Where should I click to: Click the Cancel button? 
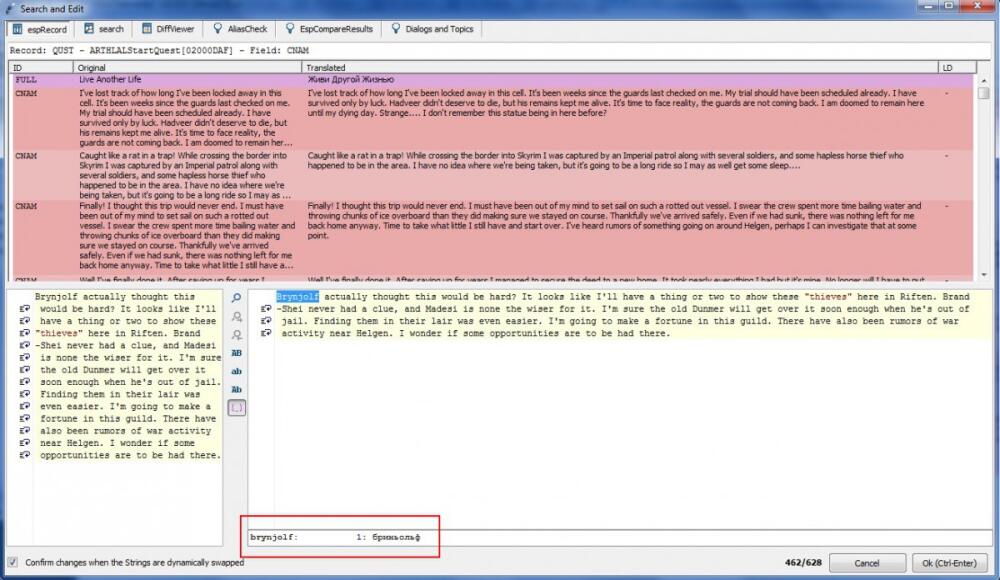pos(867,563)
